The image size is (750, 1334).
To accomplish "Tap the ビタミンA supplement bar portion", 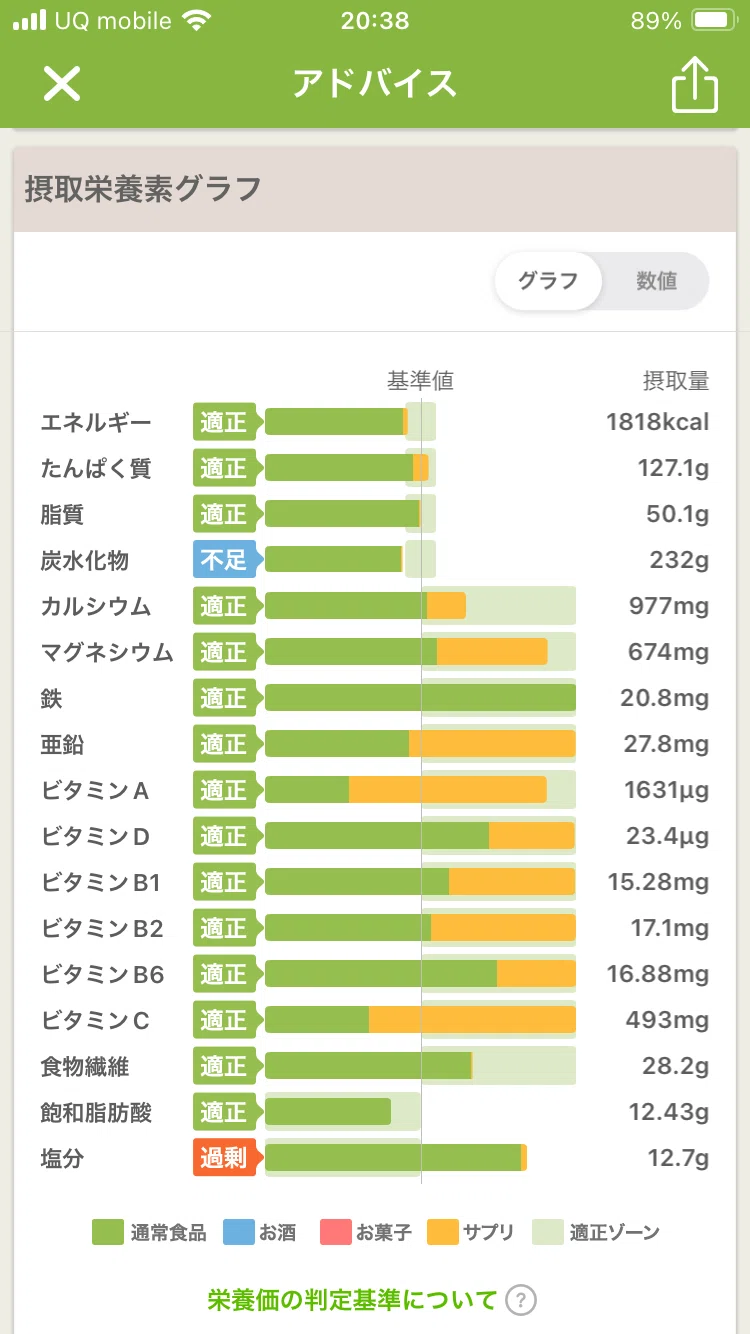I will pos(447,790).
